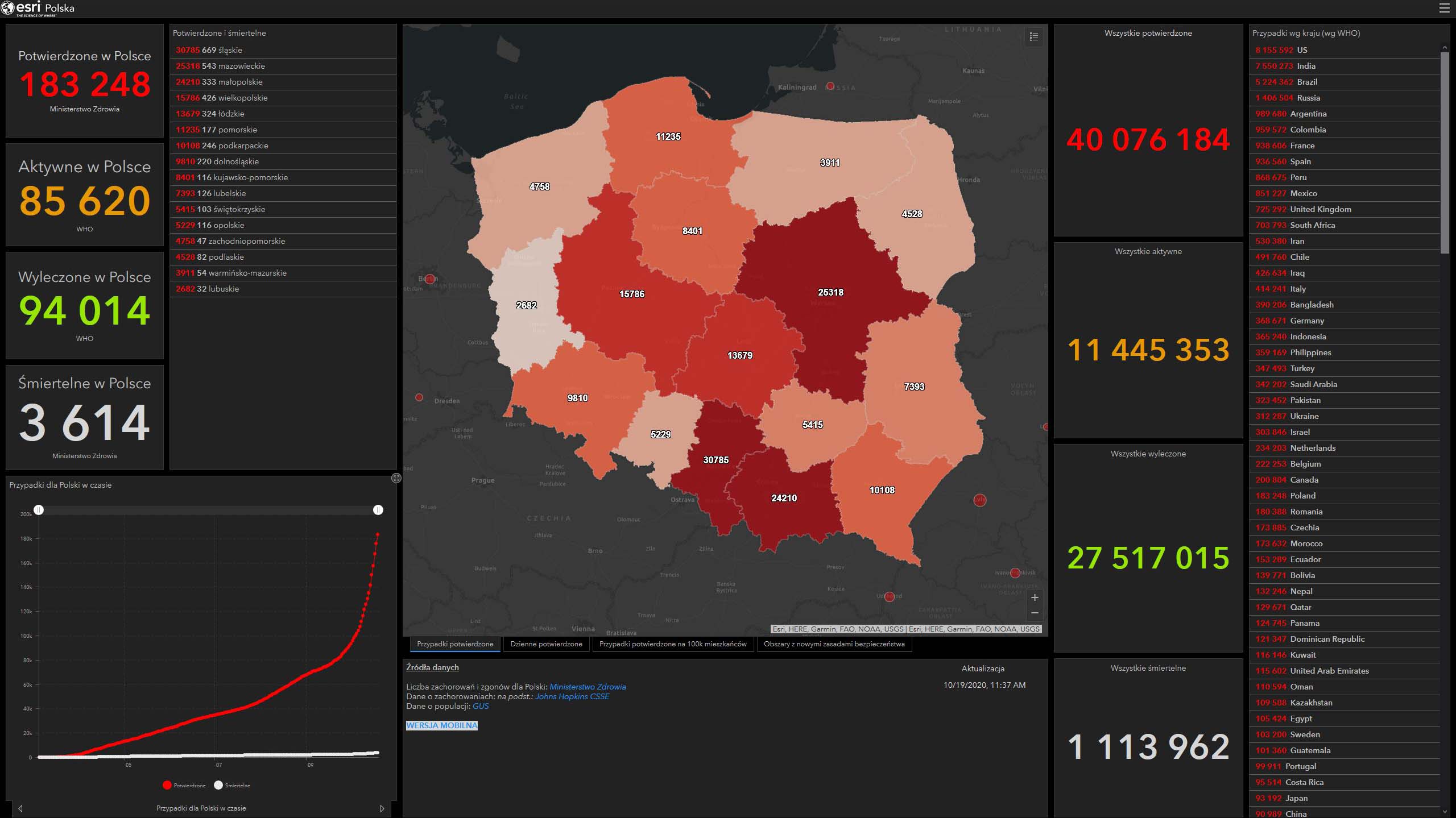Switch to Dzienne potwierdzone tab

click(x=546, y=644)
